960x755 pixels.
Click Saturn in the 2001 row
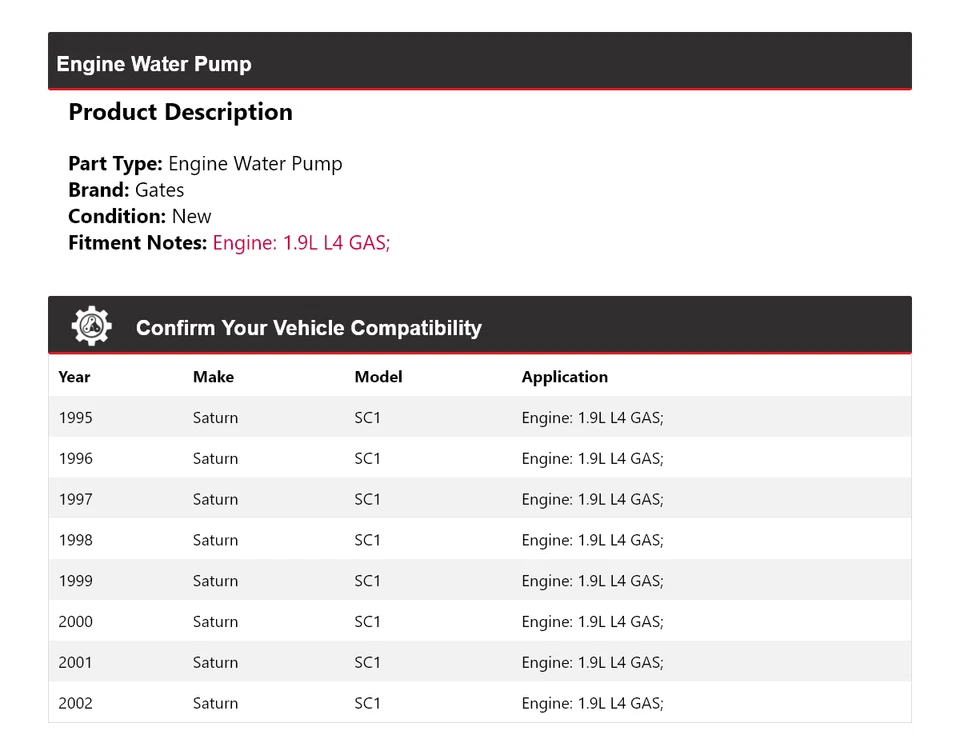215,663
